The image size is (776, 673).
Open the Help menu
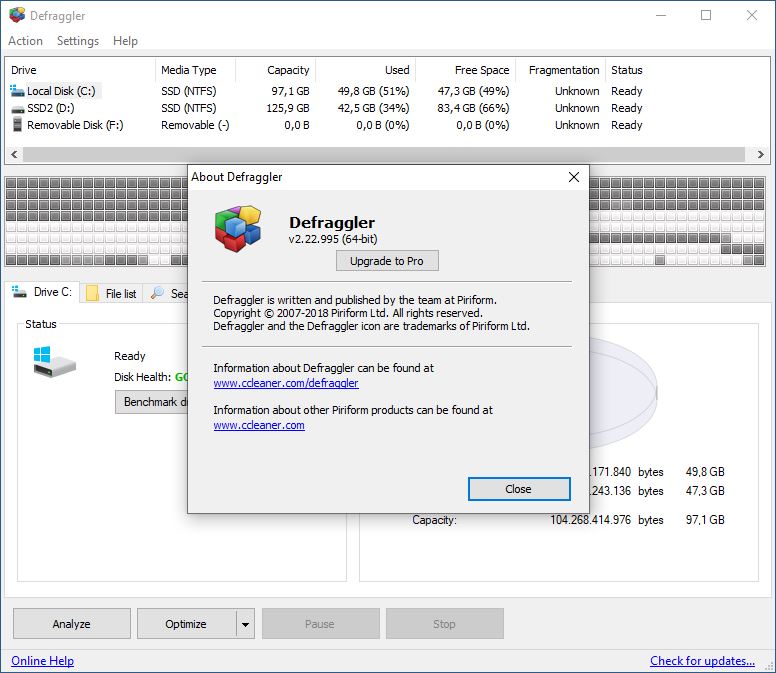click(x=125, y=41)
